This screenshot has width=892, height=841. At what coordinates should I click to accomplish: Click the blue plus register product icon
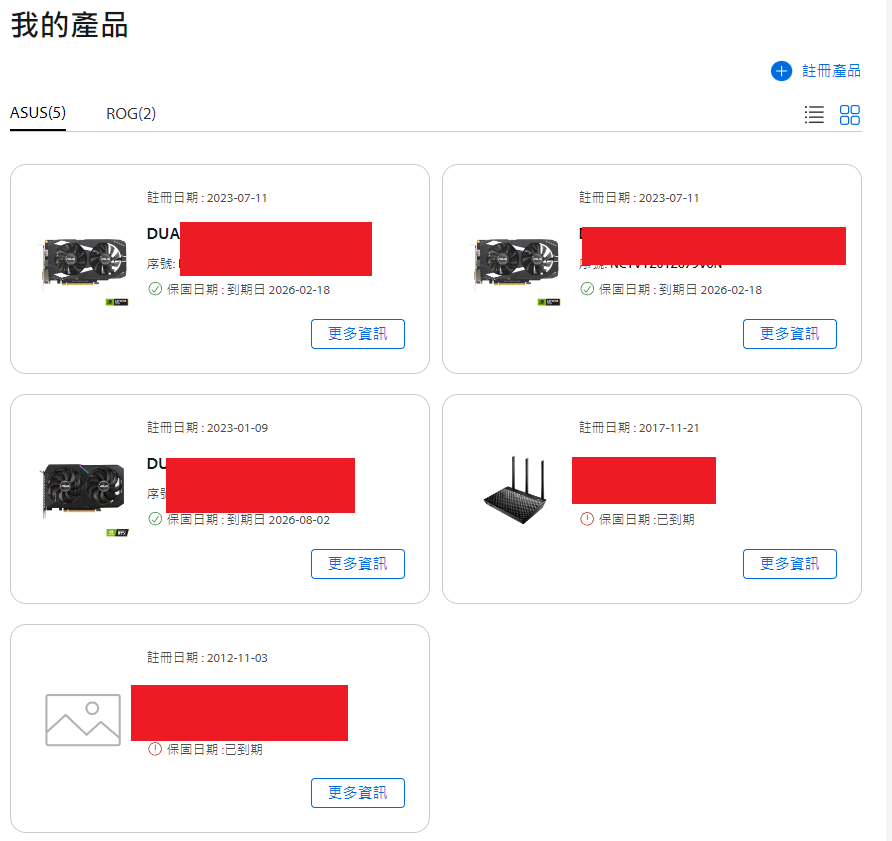[781, 71]
